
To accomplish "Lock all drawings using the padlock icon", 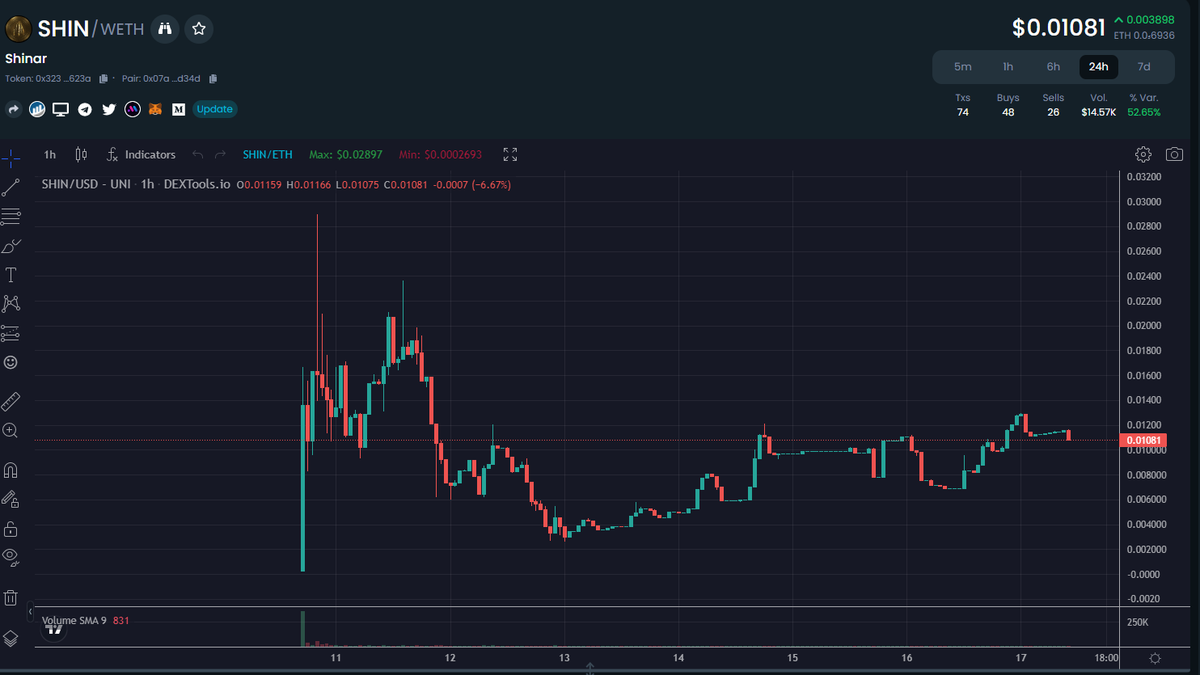I will point(12,527).
